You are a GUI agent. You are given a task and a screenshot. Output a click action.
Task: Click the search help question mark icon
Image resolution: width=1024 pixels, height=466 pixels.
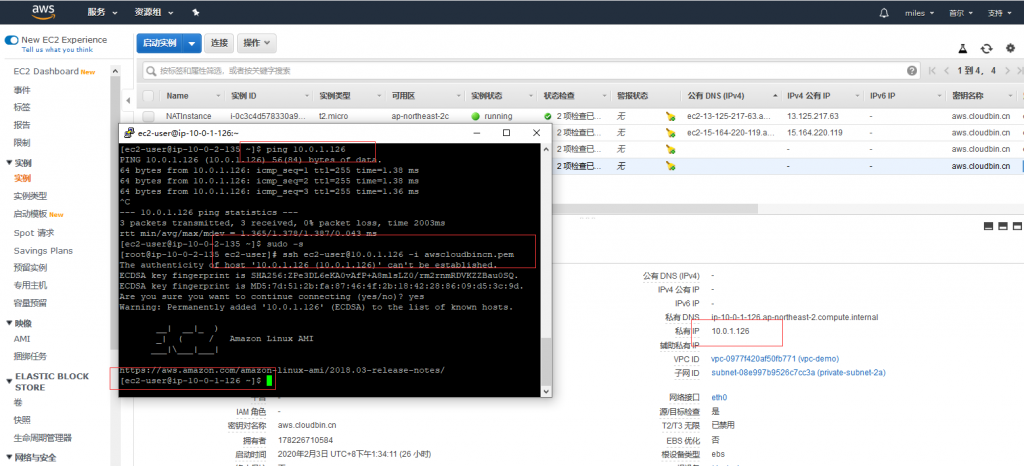point(912,70)
